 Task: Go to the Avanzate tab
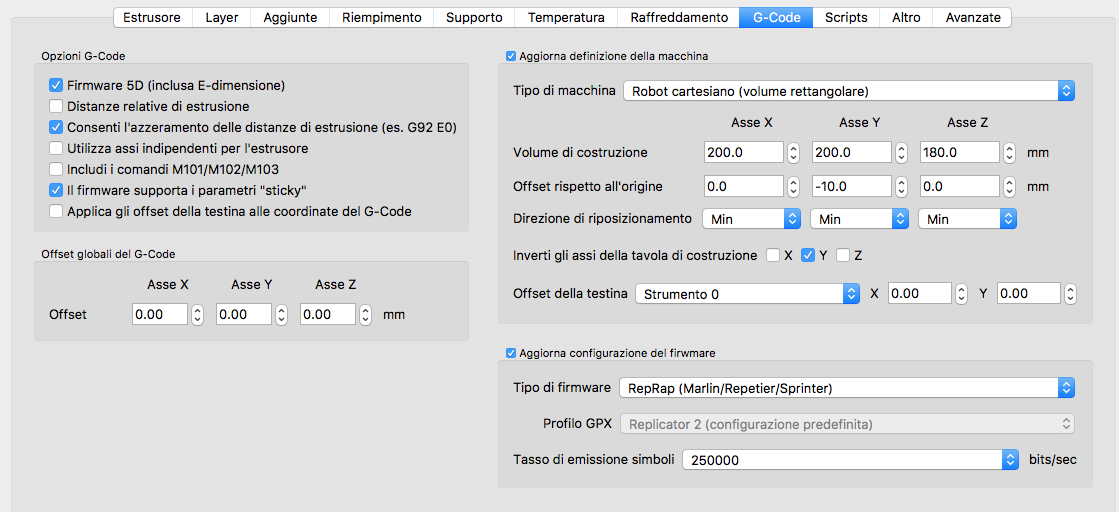click(973, 17)
